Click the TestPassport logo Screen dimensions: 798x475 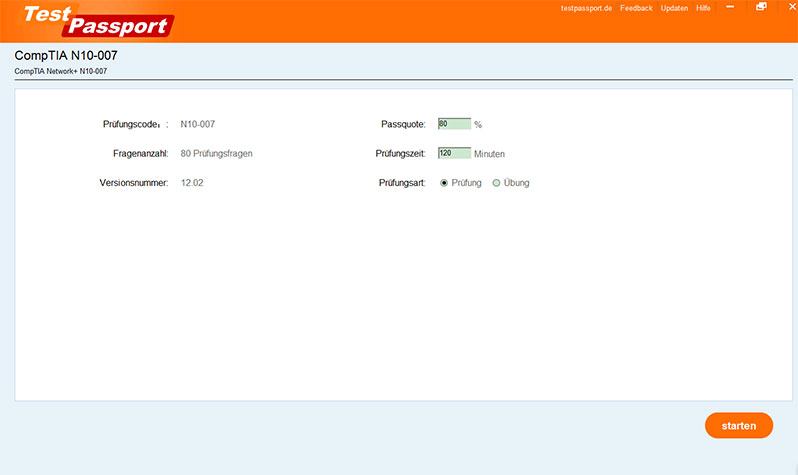[99, 21]
